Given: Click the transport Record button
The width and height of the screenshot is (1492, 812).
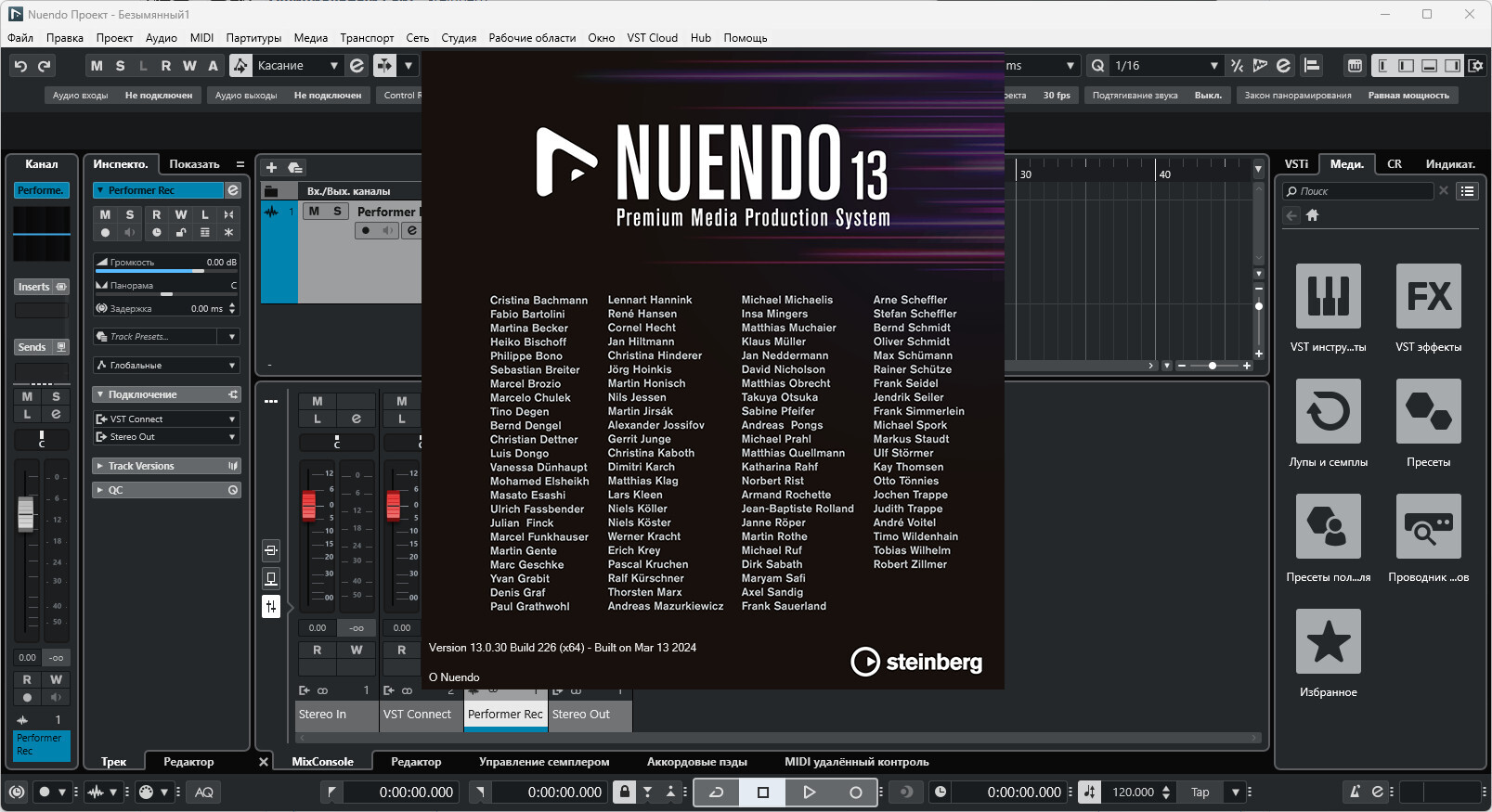Looking at the screenshot, I should tap(855, 793).
